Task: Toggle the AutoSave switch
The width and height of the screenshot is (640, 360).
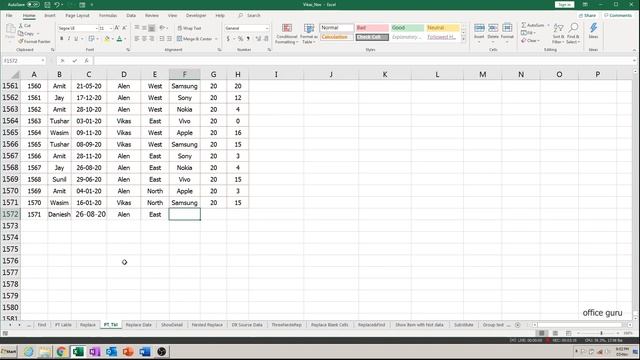Action: click(33, 4)
